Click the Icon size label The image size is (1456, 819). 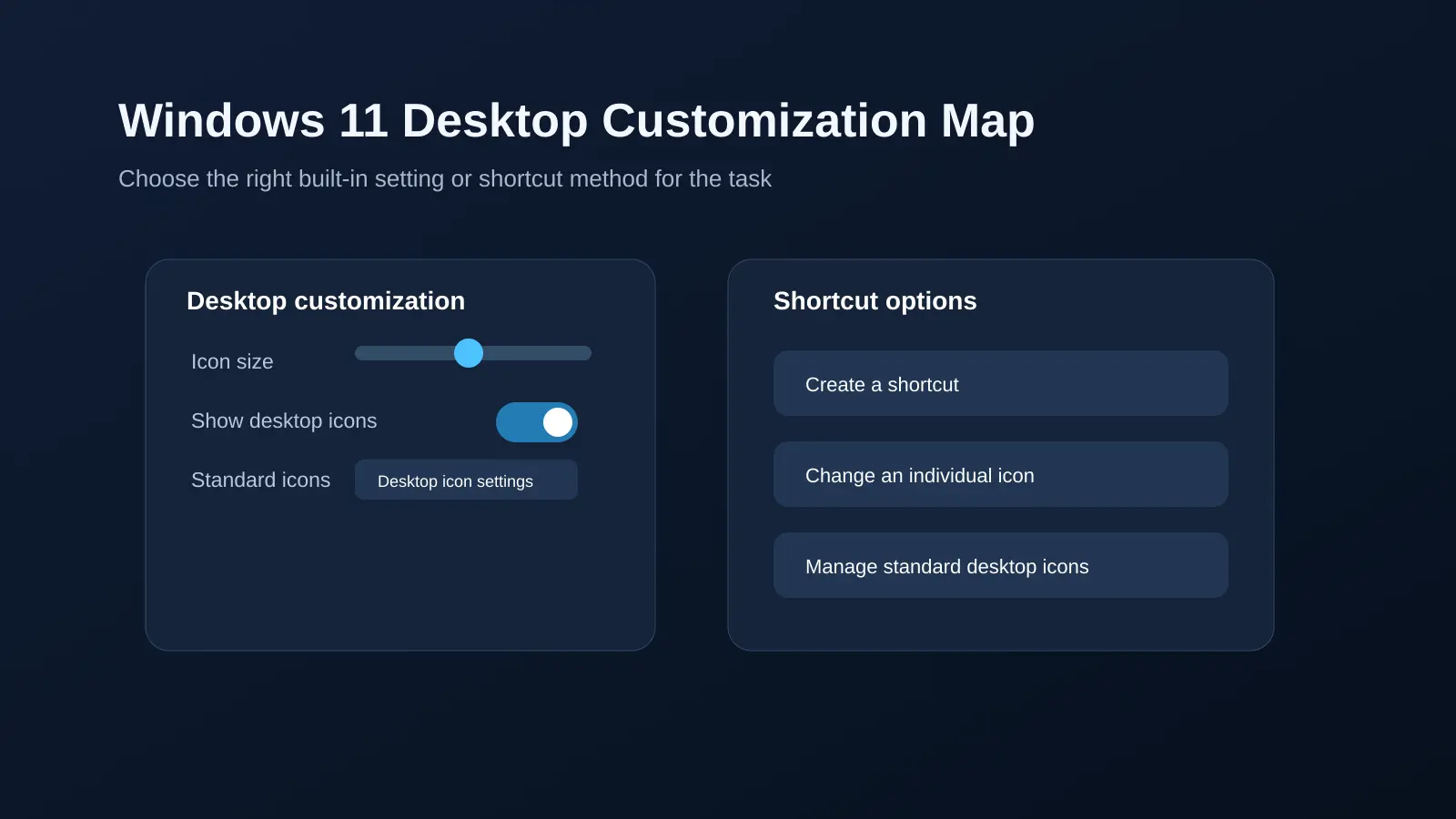(232, 361)
